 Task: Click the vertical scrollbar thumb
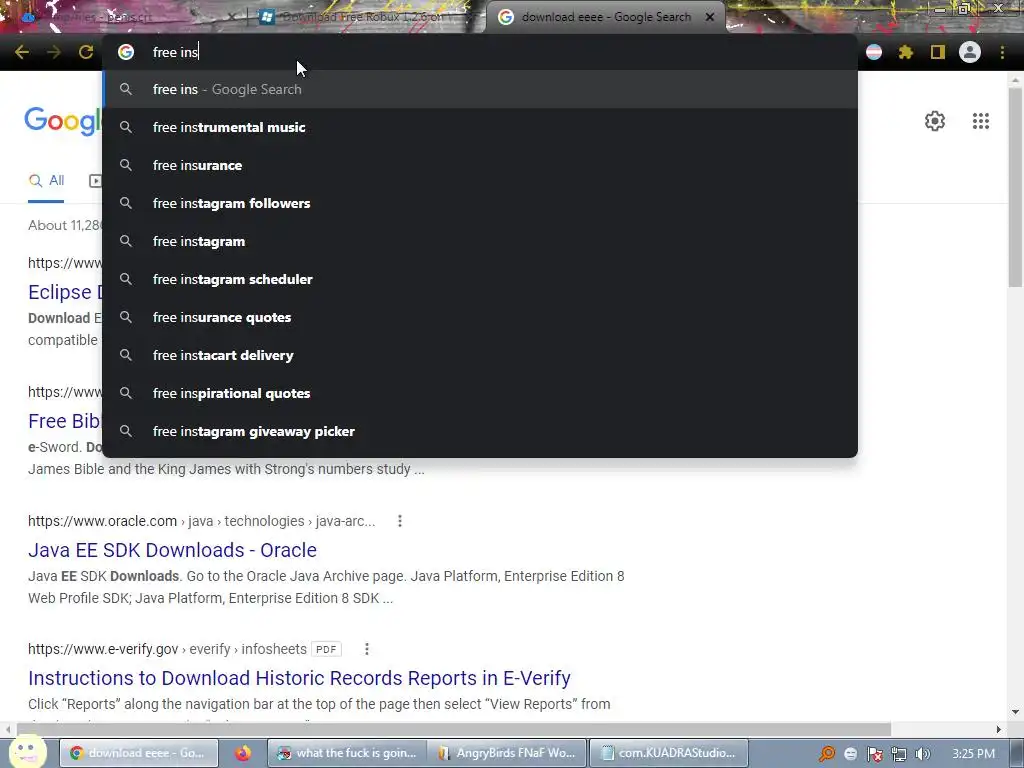tap(1015, 186)
